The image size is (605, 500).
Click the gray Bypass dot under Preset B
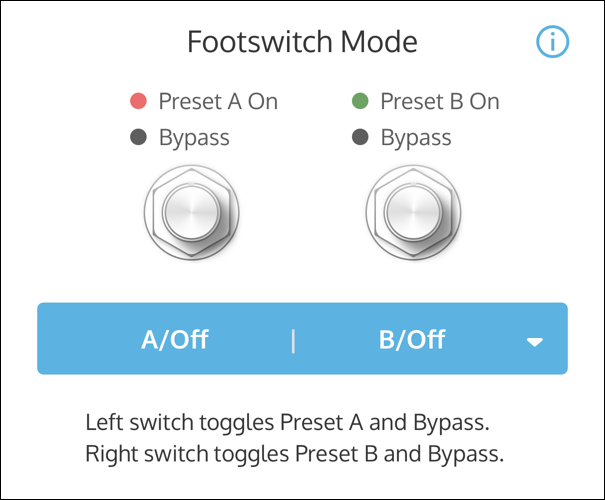coord(361,137)
